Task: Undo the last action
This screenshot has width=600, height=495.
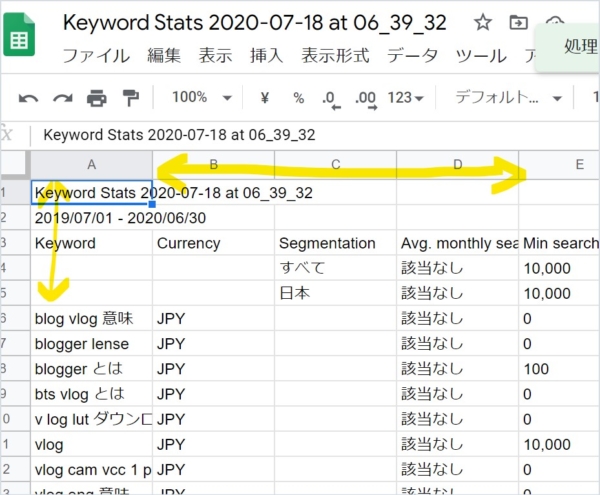Action: coord(28,98)
